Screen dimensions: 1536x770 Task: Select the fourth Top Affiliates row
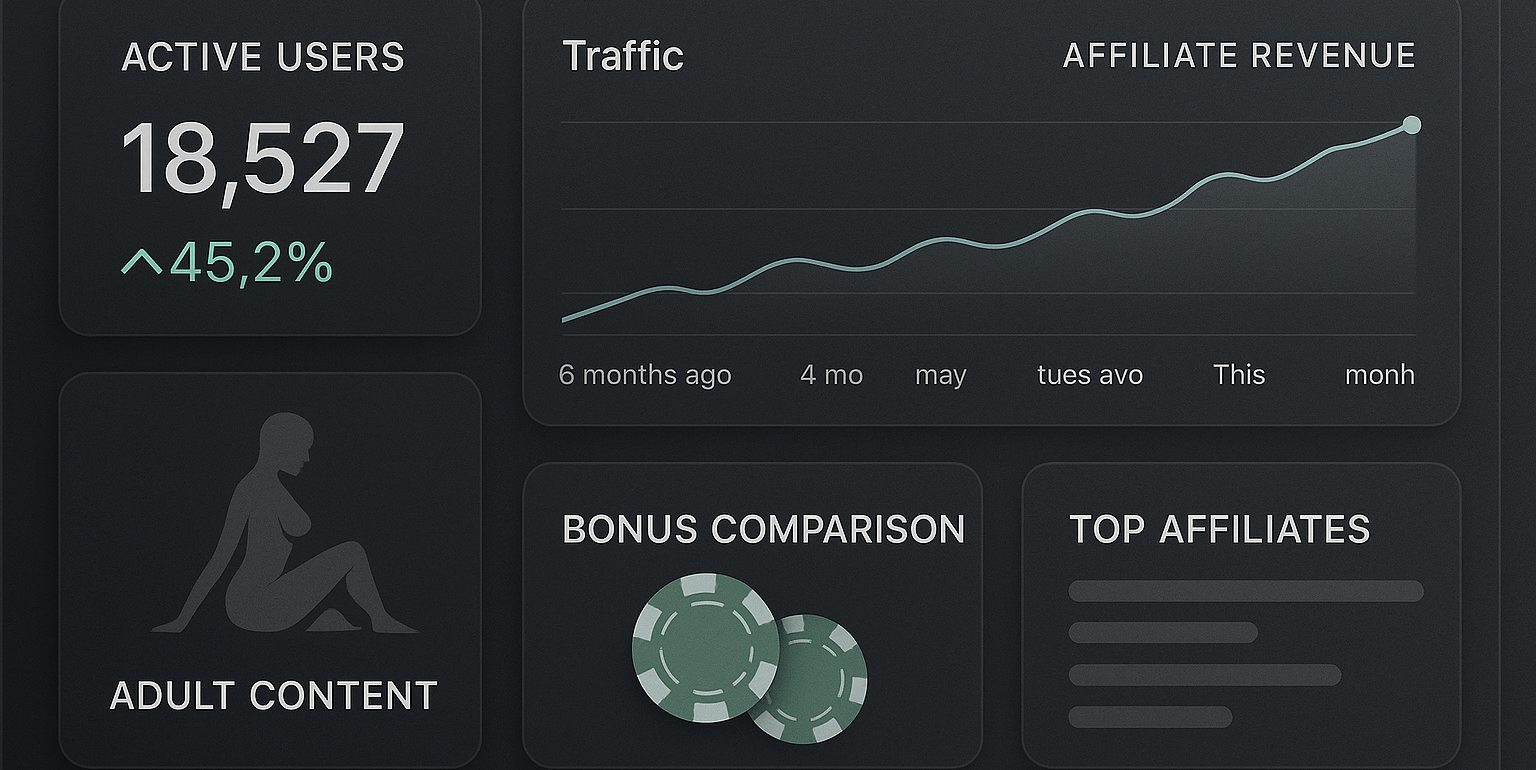1150,717
